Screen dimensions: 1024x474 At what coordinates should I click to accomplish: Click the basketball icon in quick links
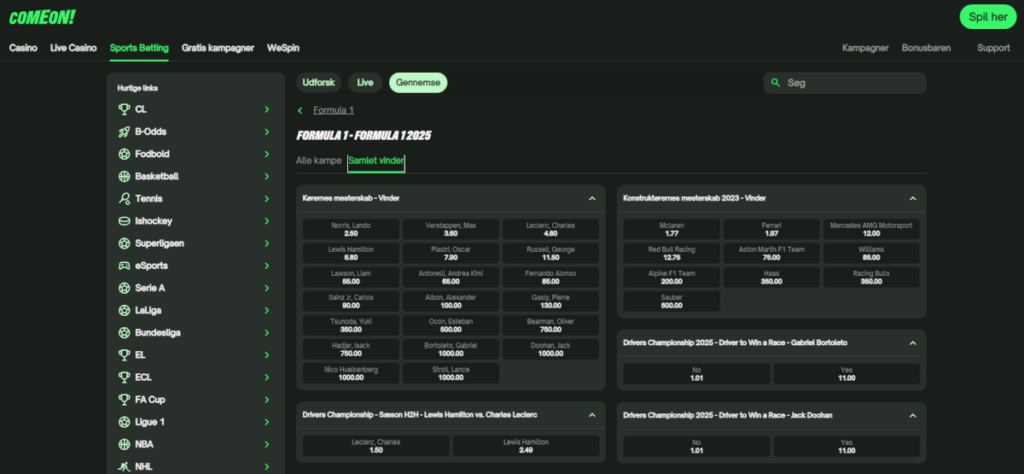(124, 176)
